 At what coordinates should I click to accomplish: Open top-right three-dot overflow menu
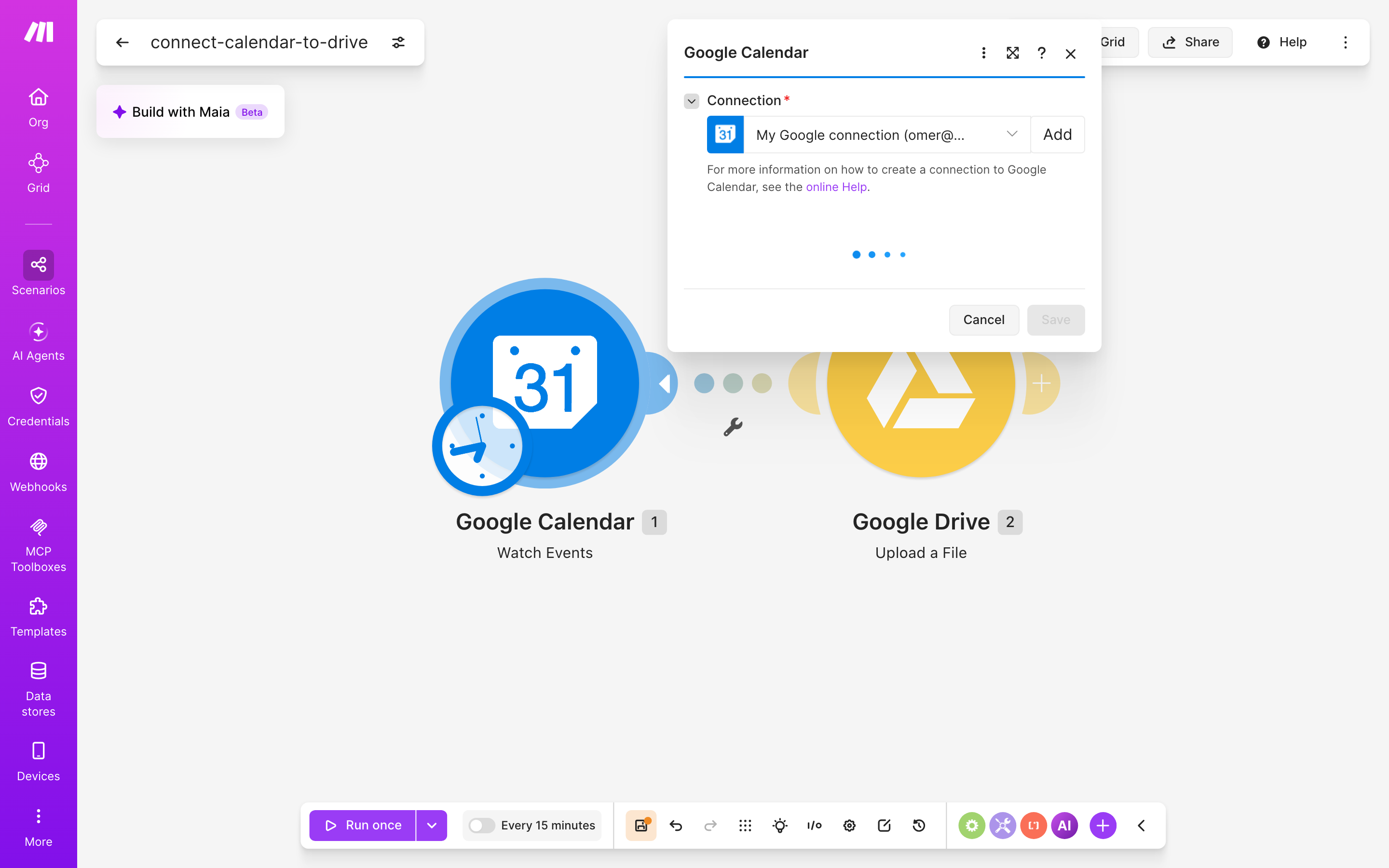[x=1346, y=42]
